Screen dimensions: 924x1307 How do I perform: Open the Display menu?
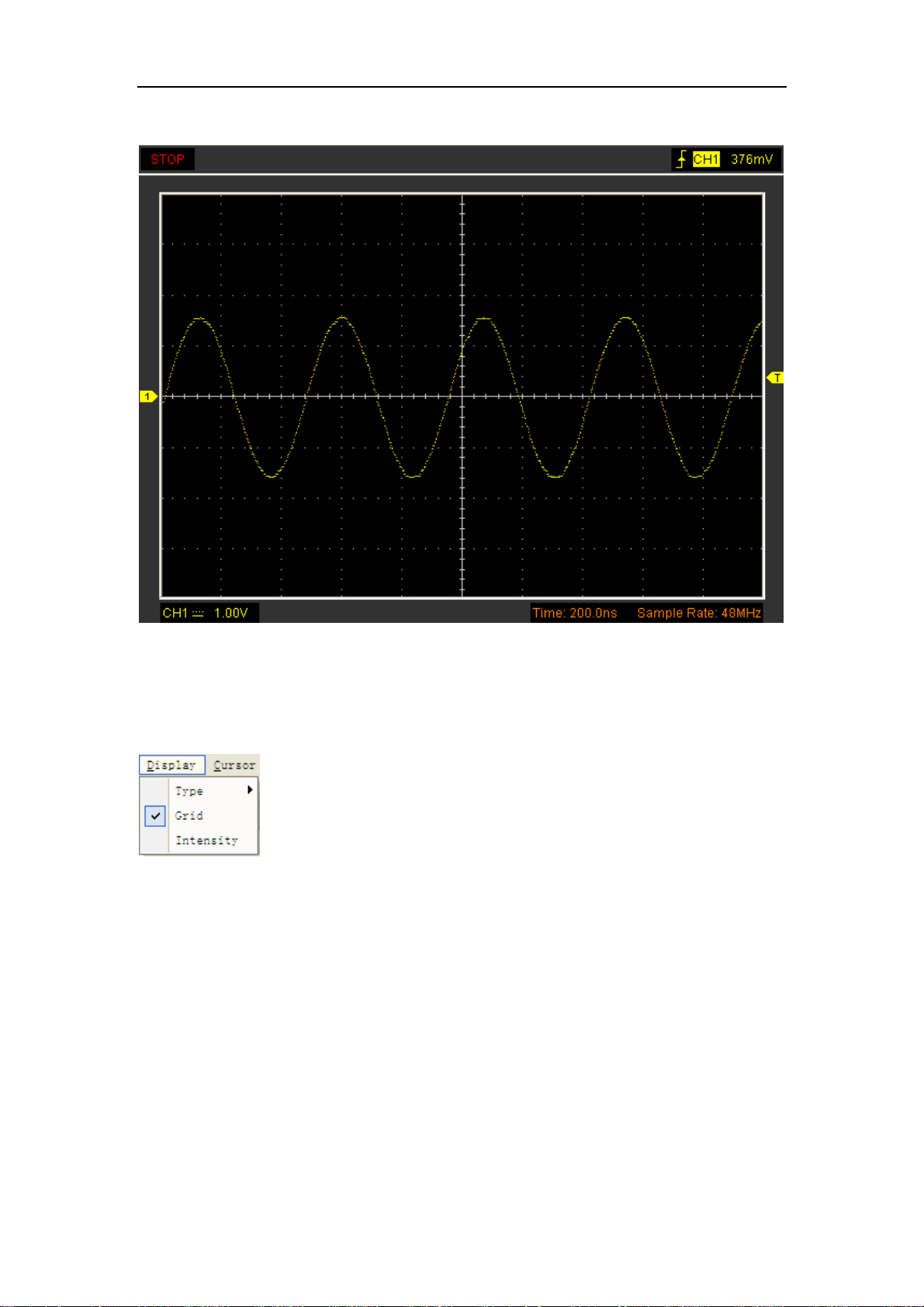pyautogui.click(x=172, y=765)
